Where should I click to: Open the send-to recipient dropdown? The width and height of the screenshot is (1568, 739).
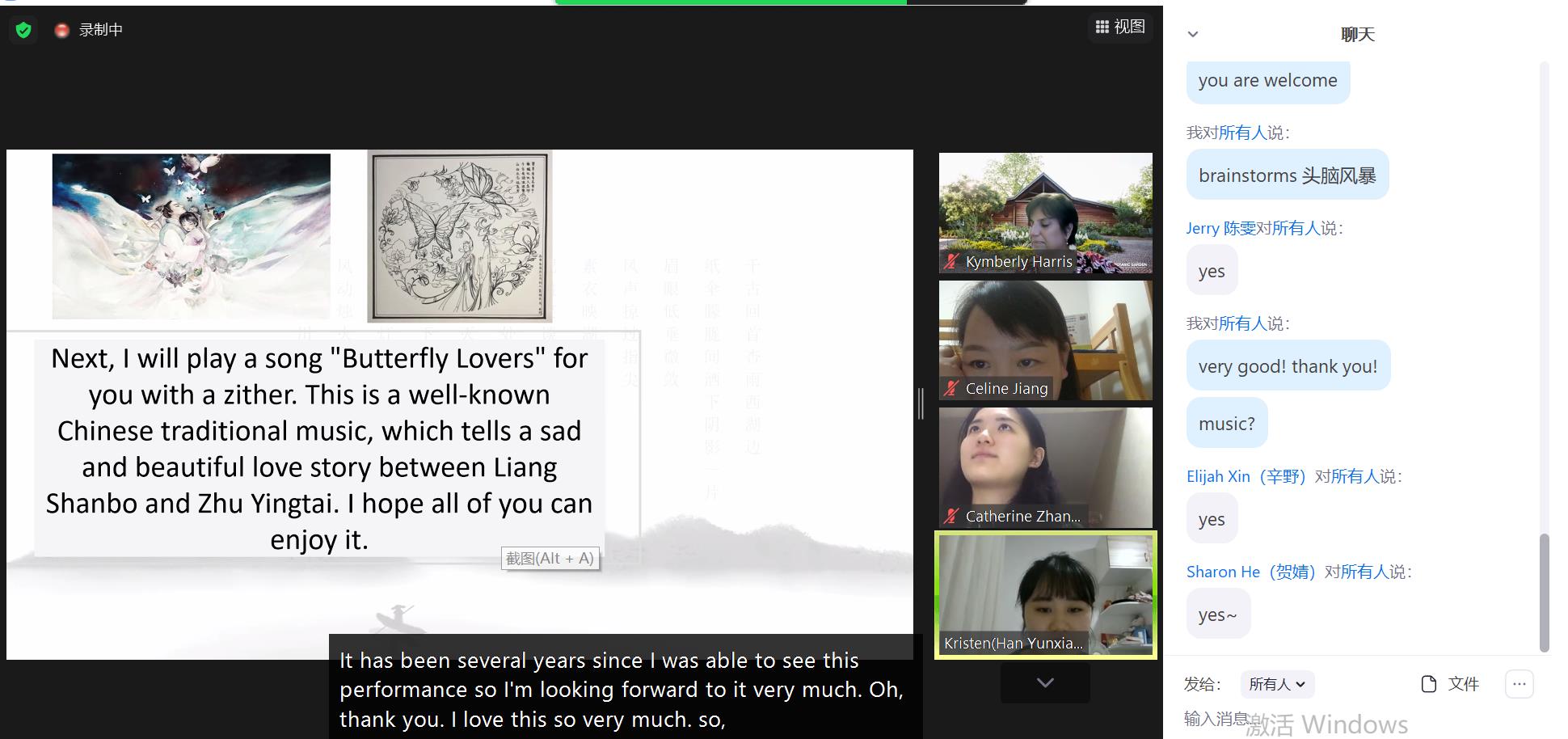pos(1277,684)
